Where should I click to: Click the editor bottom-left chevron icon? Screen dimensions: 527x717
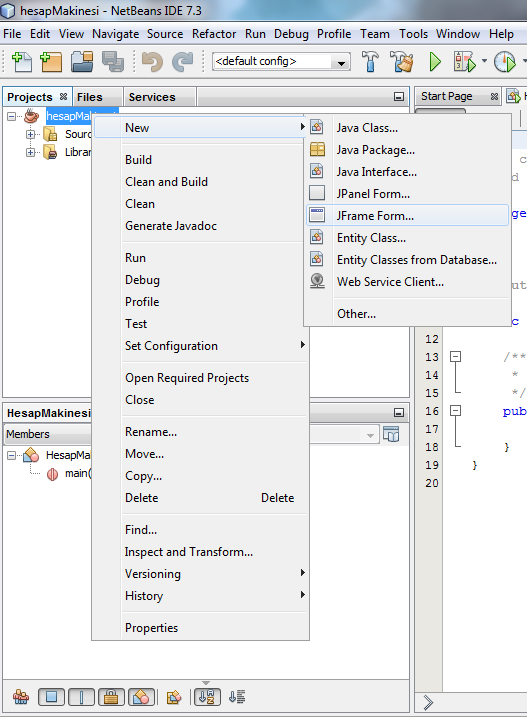coord(428,702)
